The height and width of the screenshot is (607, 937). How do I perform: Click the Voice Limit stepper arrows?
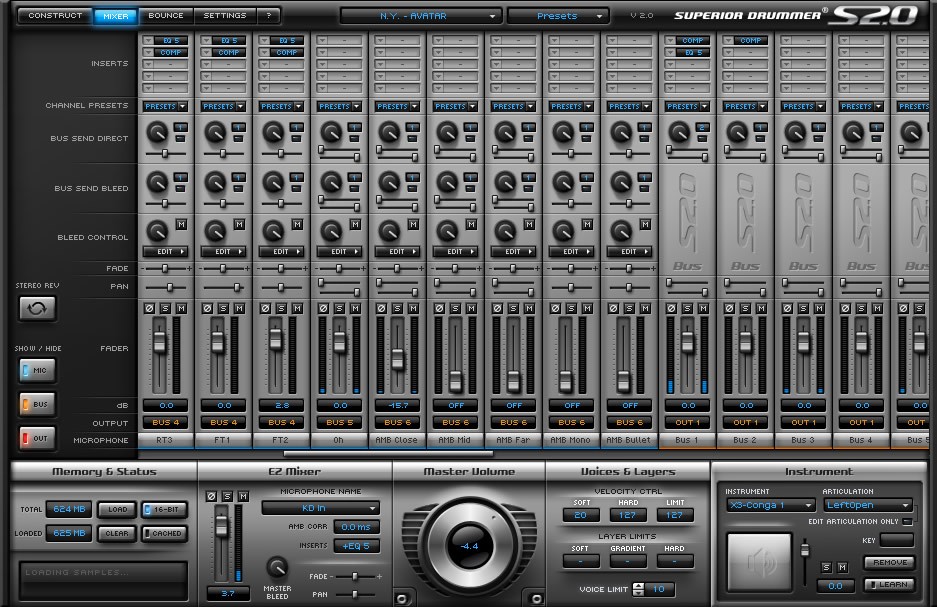click(x=638, y=589)
